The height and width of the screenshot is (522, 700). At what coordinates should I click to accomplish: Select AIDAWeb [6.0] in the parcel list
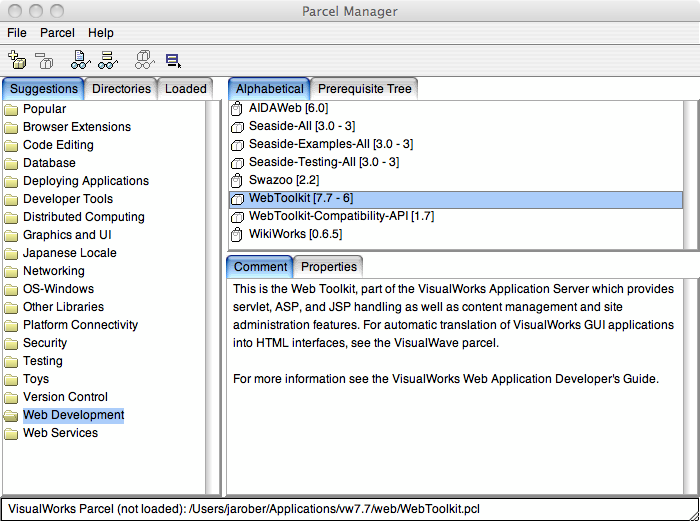click(288, 108)
